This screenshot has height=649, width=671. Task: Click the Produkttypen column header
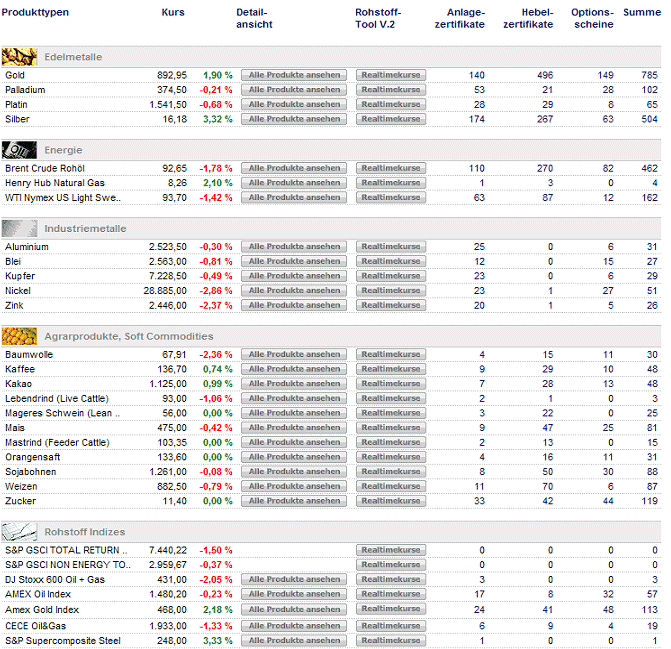[x=35, y=12]
